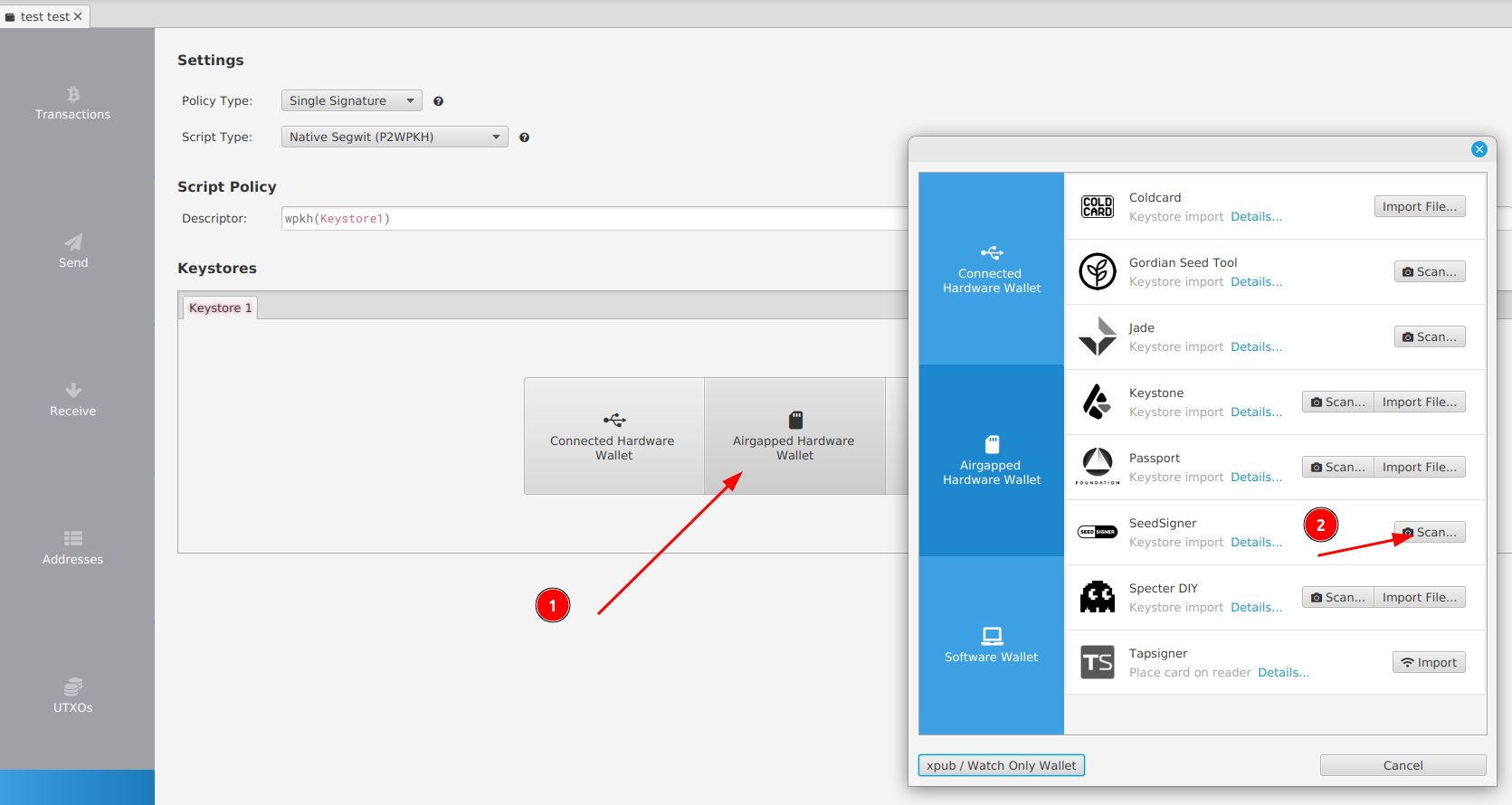Select the 'test test' wallet tab
The width and height of the screenshot is (1512, 805).
click(43, 16)
